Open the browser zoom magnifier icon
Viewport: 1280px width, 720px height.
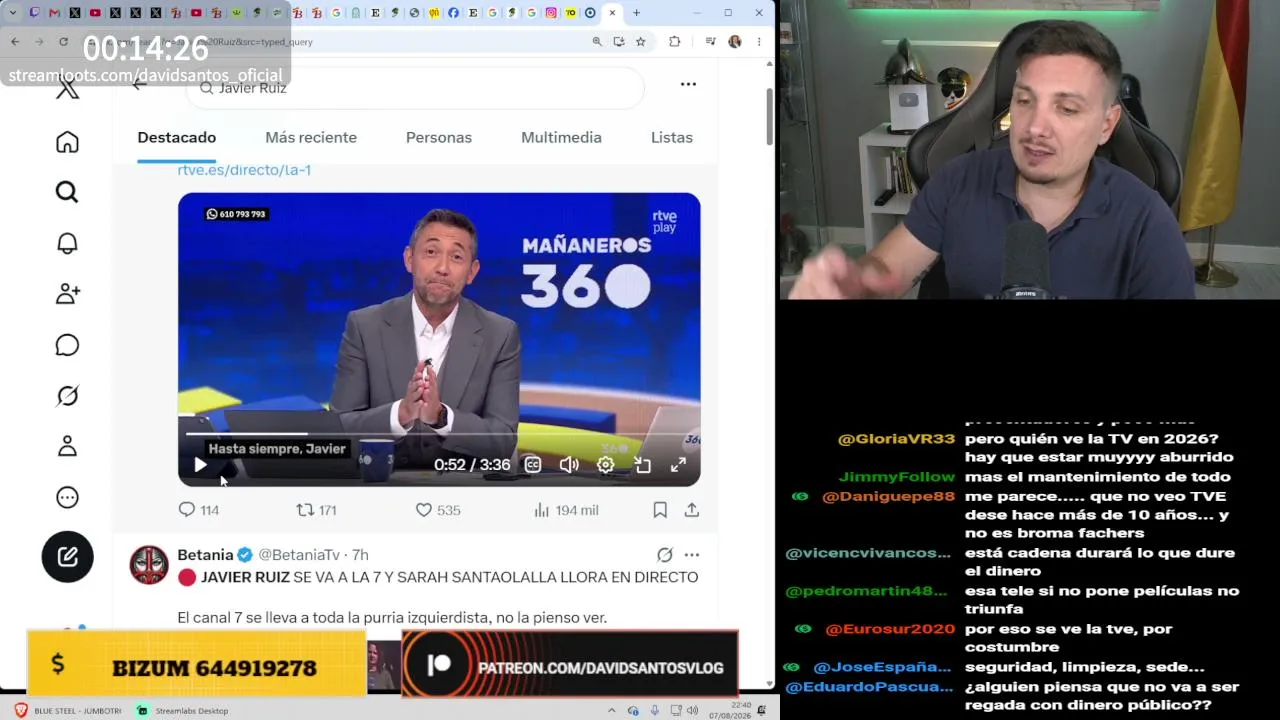click(597, 42)
